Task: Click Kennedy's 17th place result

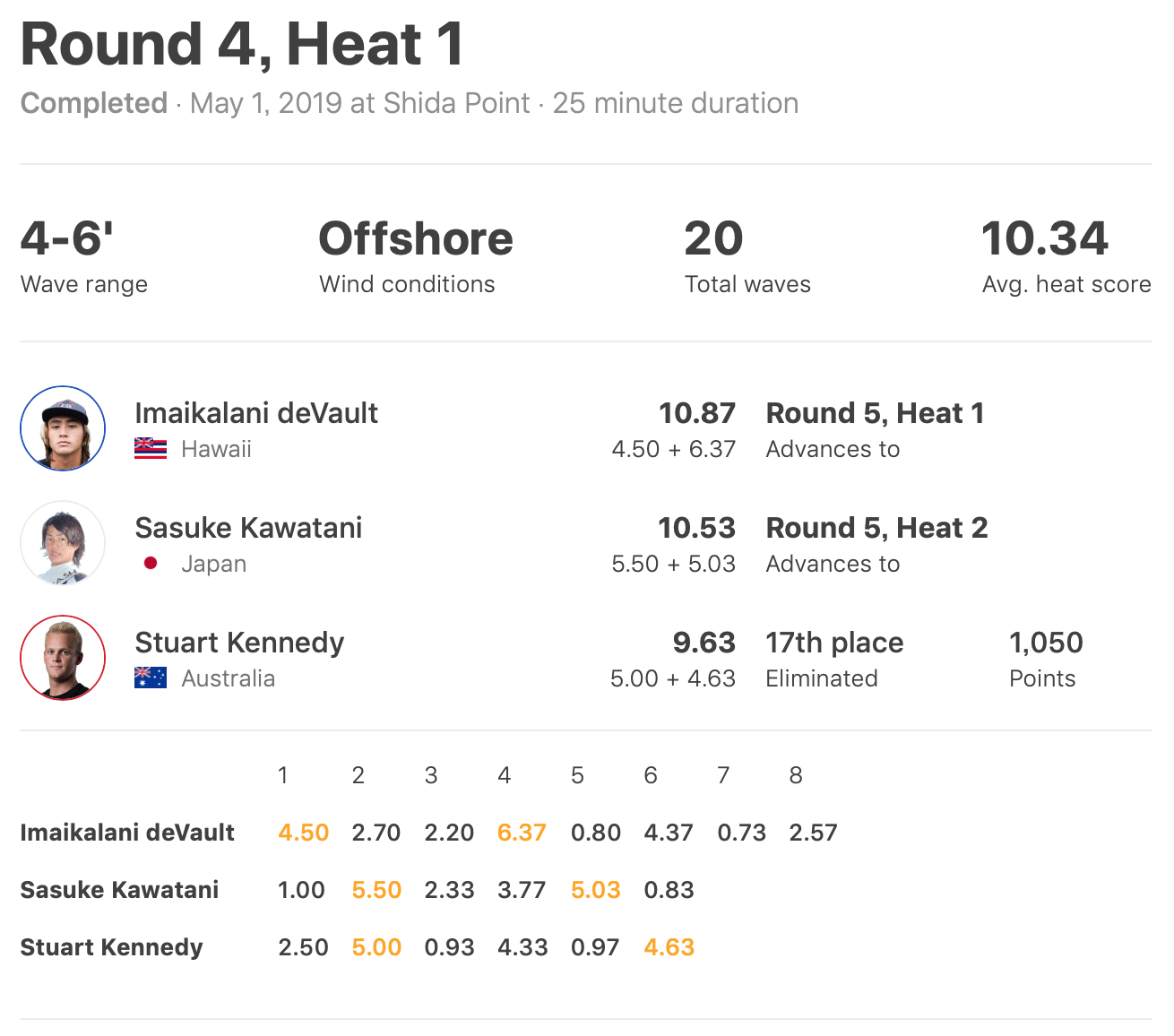Action: (x=834, y=643)
